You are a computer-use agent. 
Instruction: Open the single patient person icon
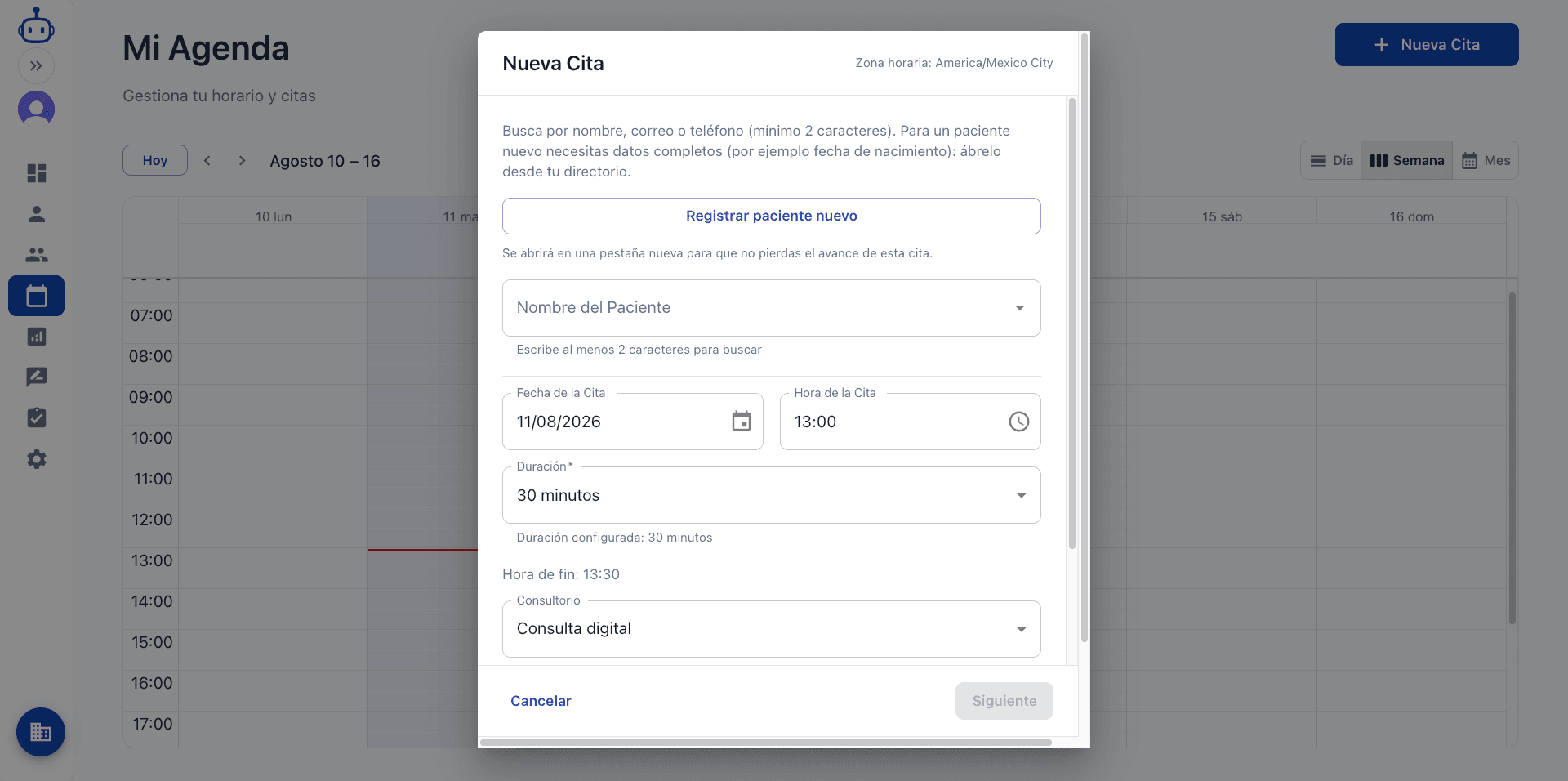36,214
